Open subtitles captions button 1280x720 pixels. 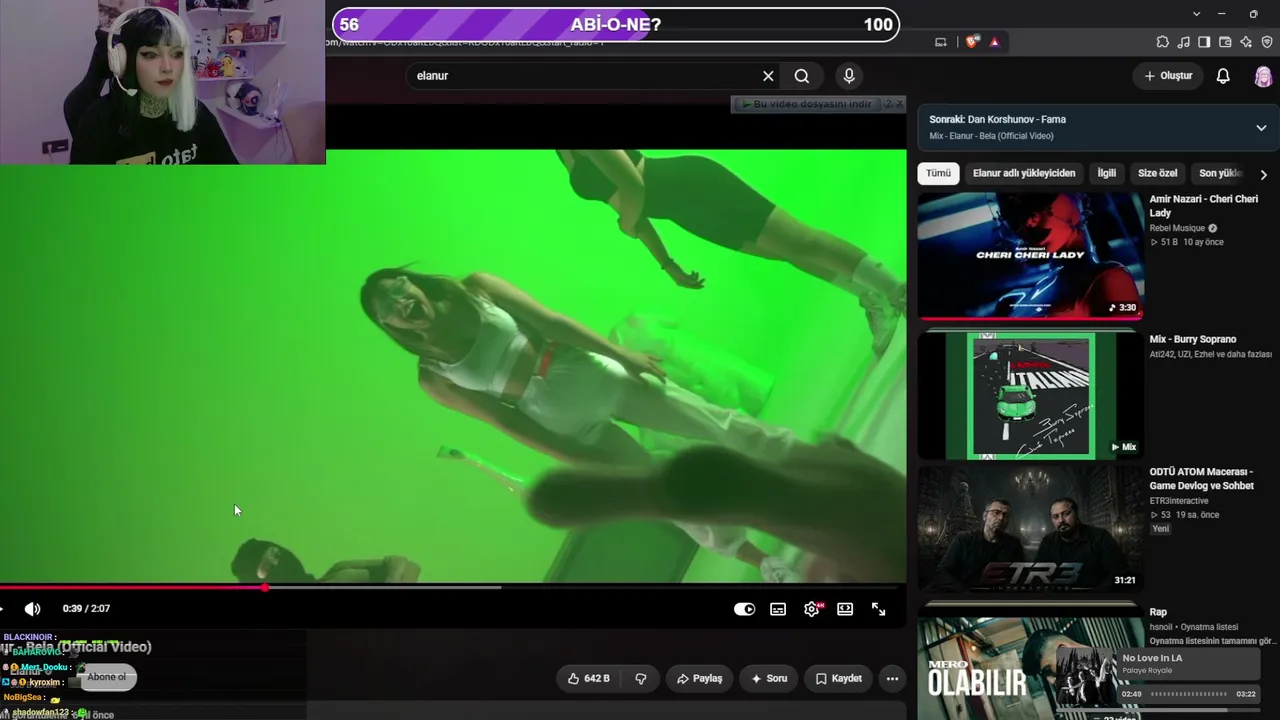[778, 609]
